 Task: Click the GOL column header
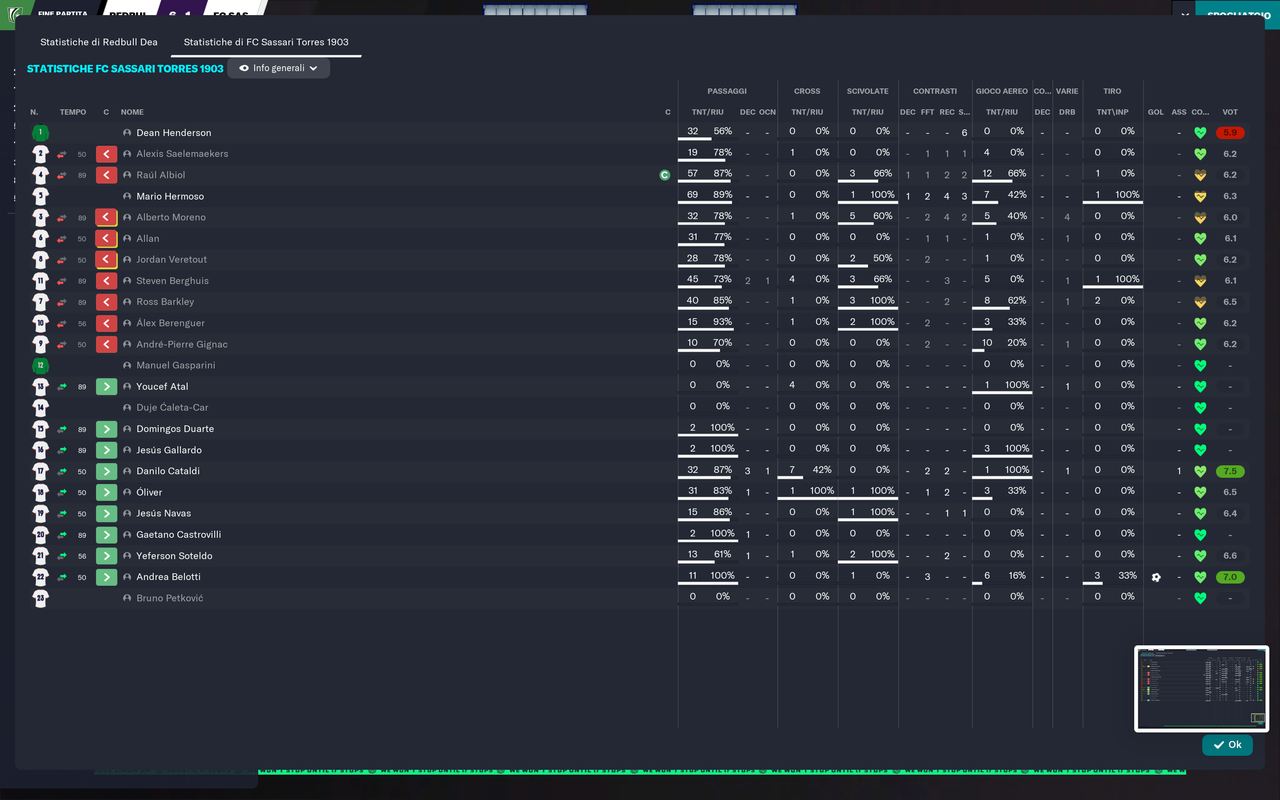[x=1156, y=112]
